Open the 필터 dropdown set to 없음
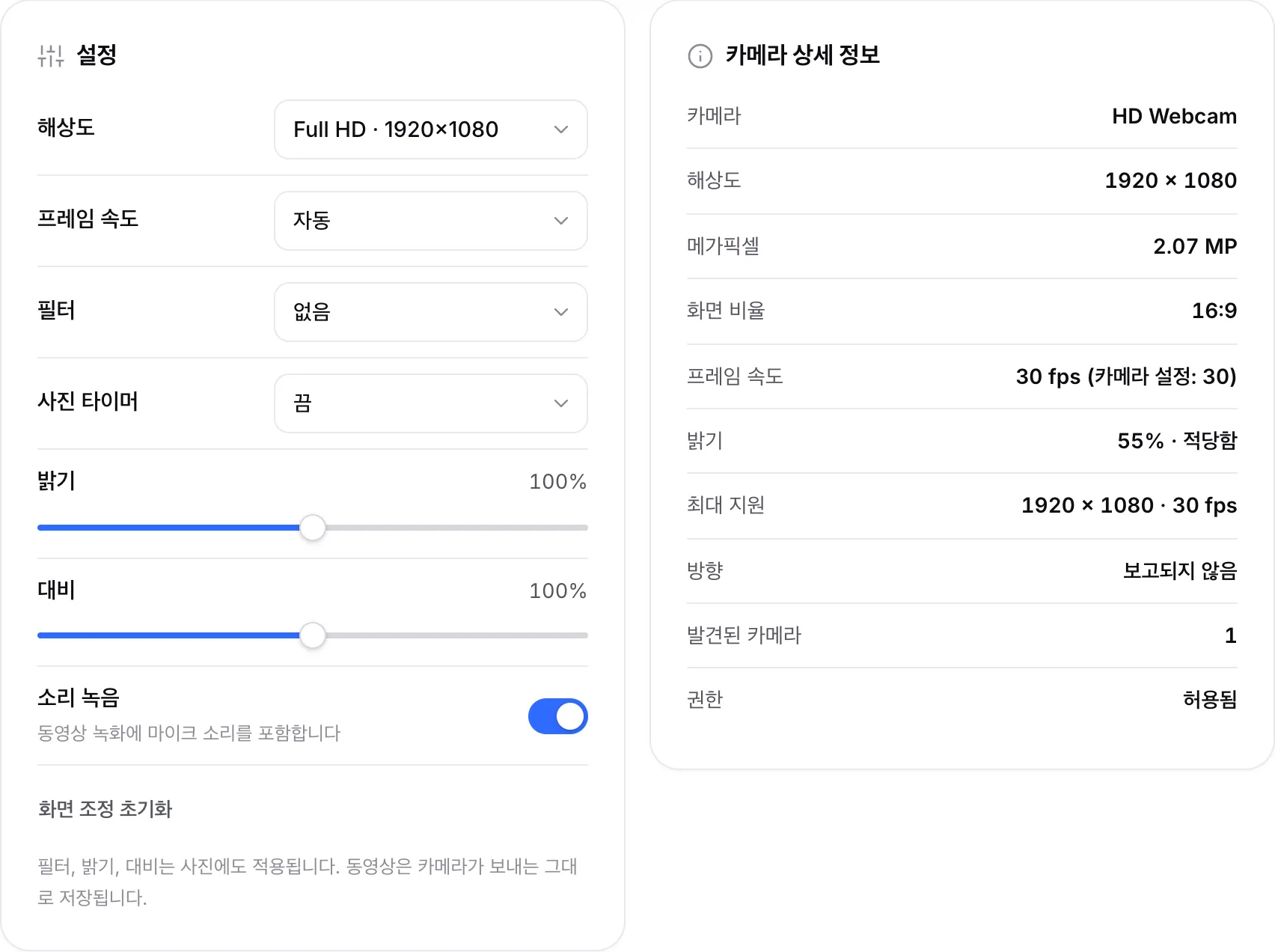Screen dimensions: 1275x952 pyautogui.click(x=431, y=312)
